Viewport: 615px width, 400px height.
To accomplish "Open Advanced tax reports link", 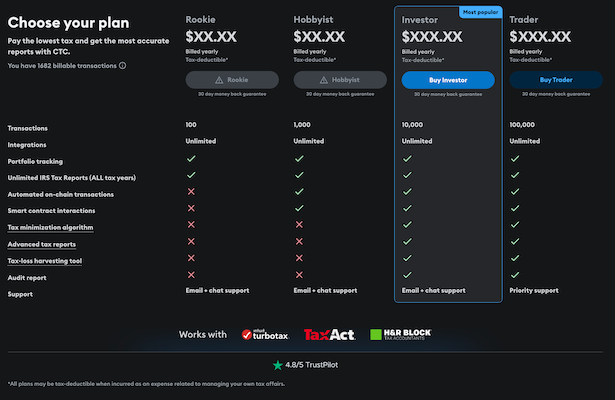I will 42,244.
